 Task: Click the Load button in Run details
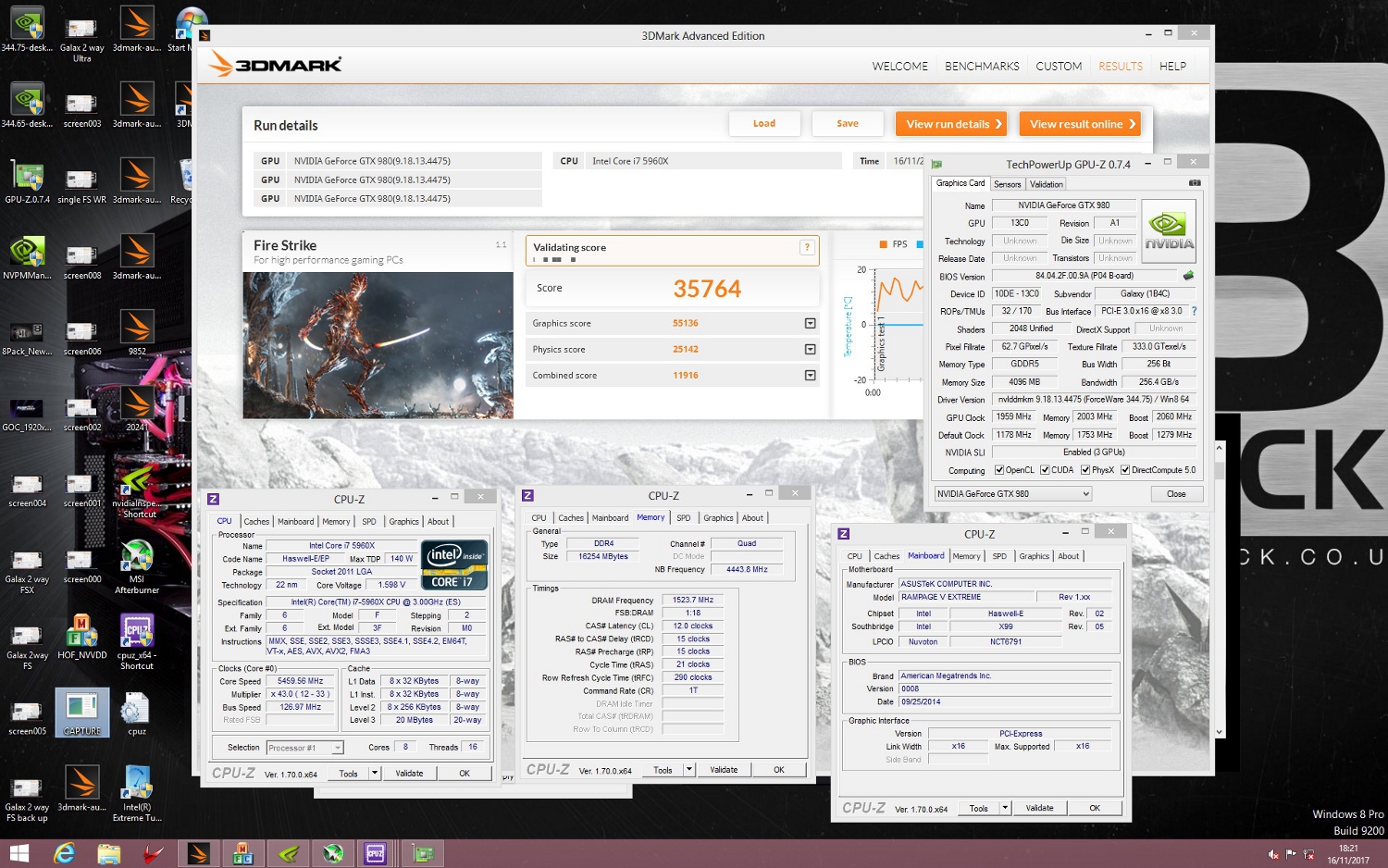click(764, 124)
